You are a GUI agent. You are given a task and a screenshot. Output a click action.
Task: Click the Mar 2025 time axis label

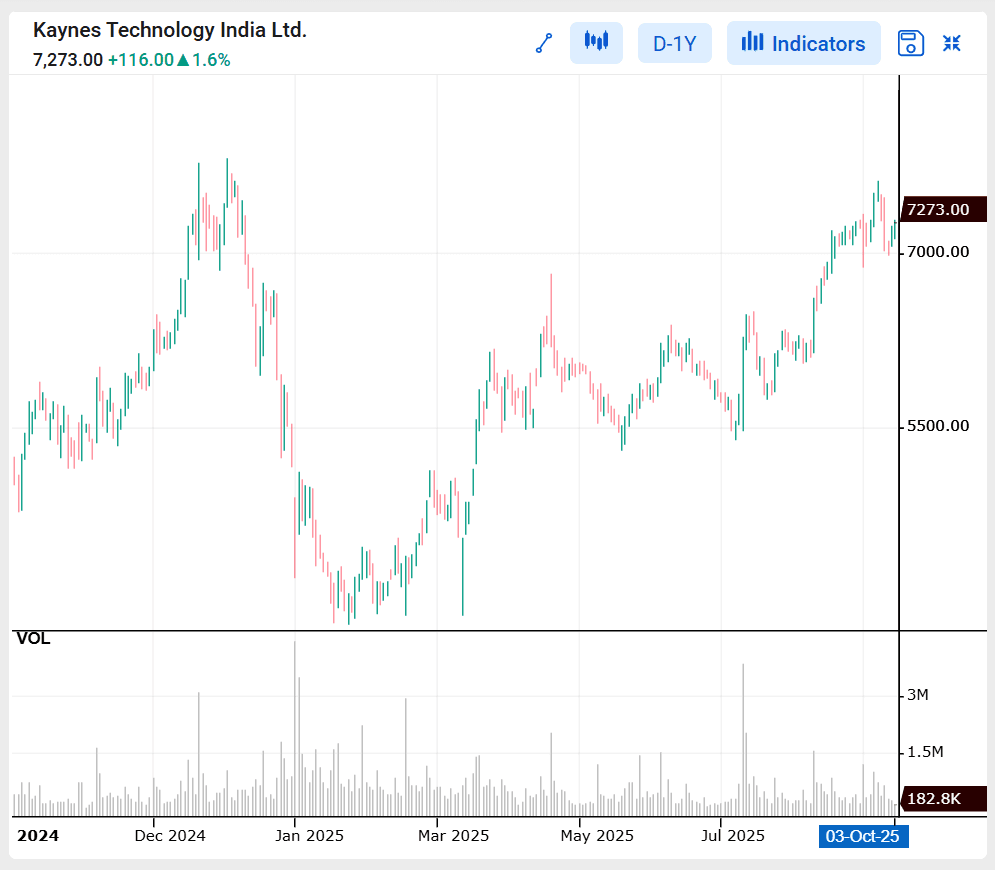[453, 836]
